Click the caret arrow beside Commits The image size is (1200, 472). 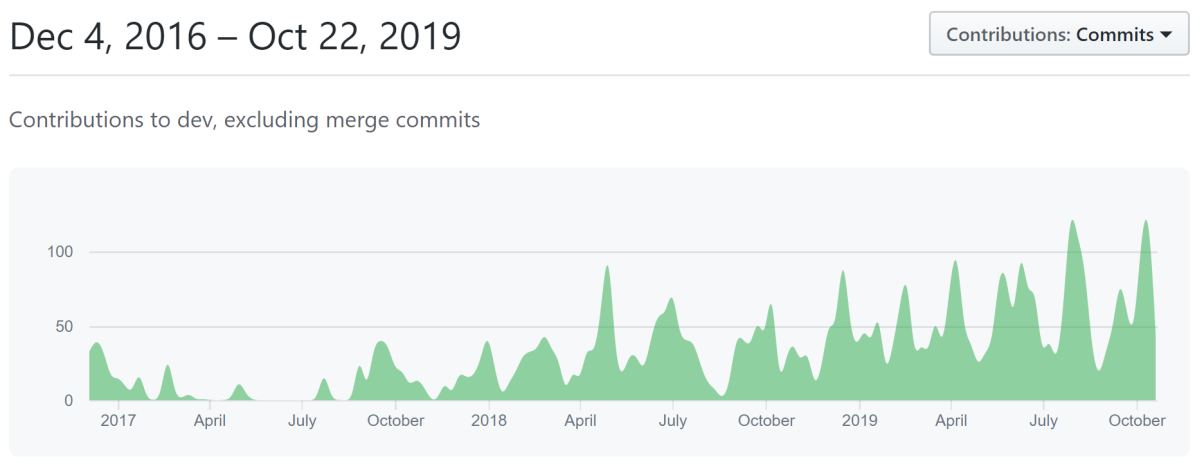pos(1166,35)
